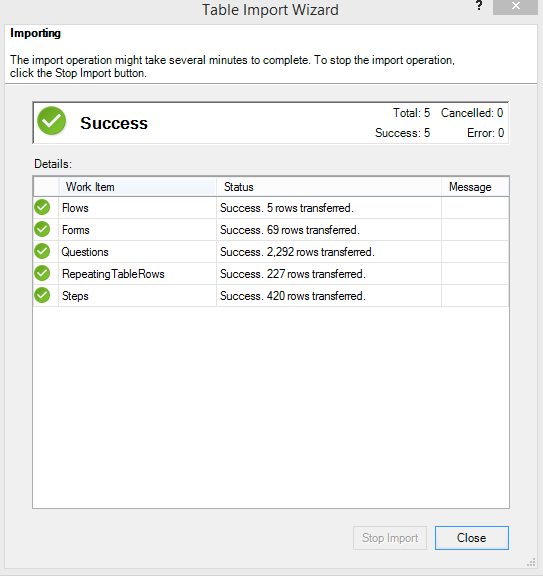This screenshot has height=577, width=543.
Task: Click the green check icon beside Questions
Action: pos(42,251)
